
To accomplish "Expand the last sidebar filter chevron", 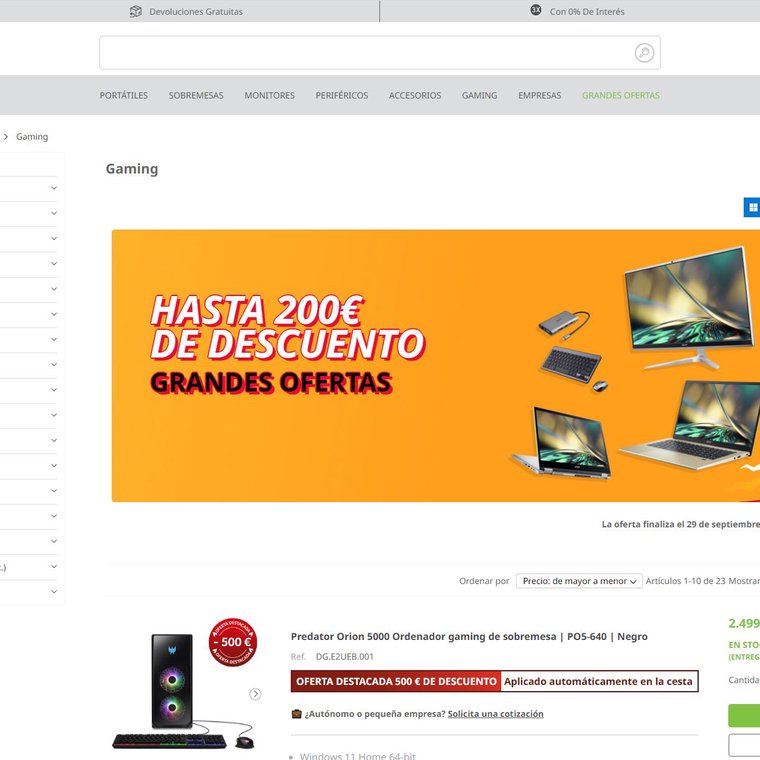I will click(x=54, y=591).
